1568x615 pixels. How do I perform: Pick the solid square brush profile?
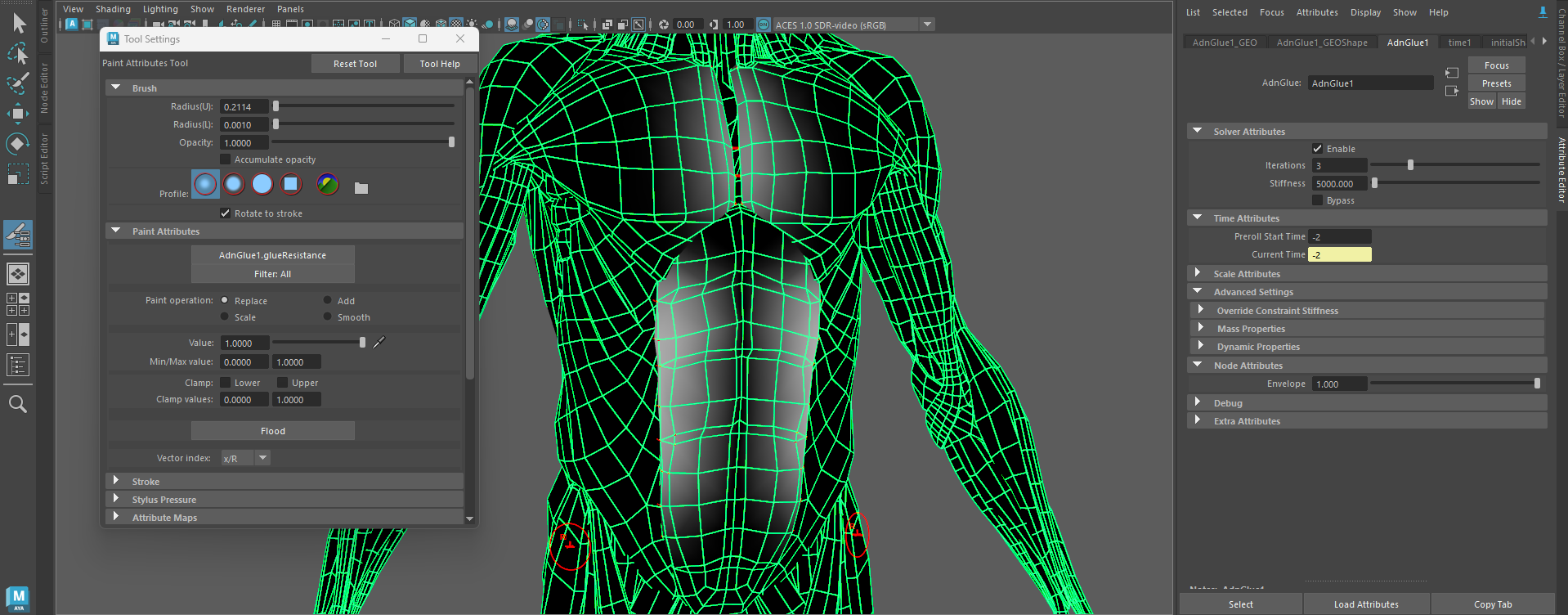pyautogui.click(x=291, y=185)
